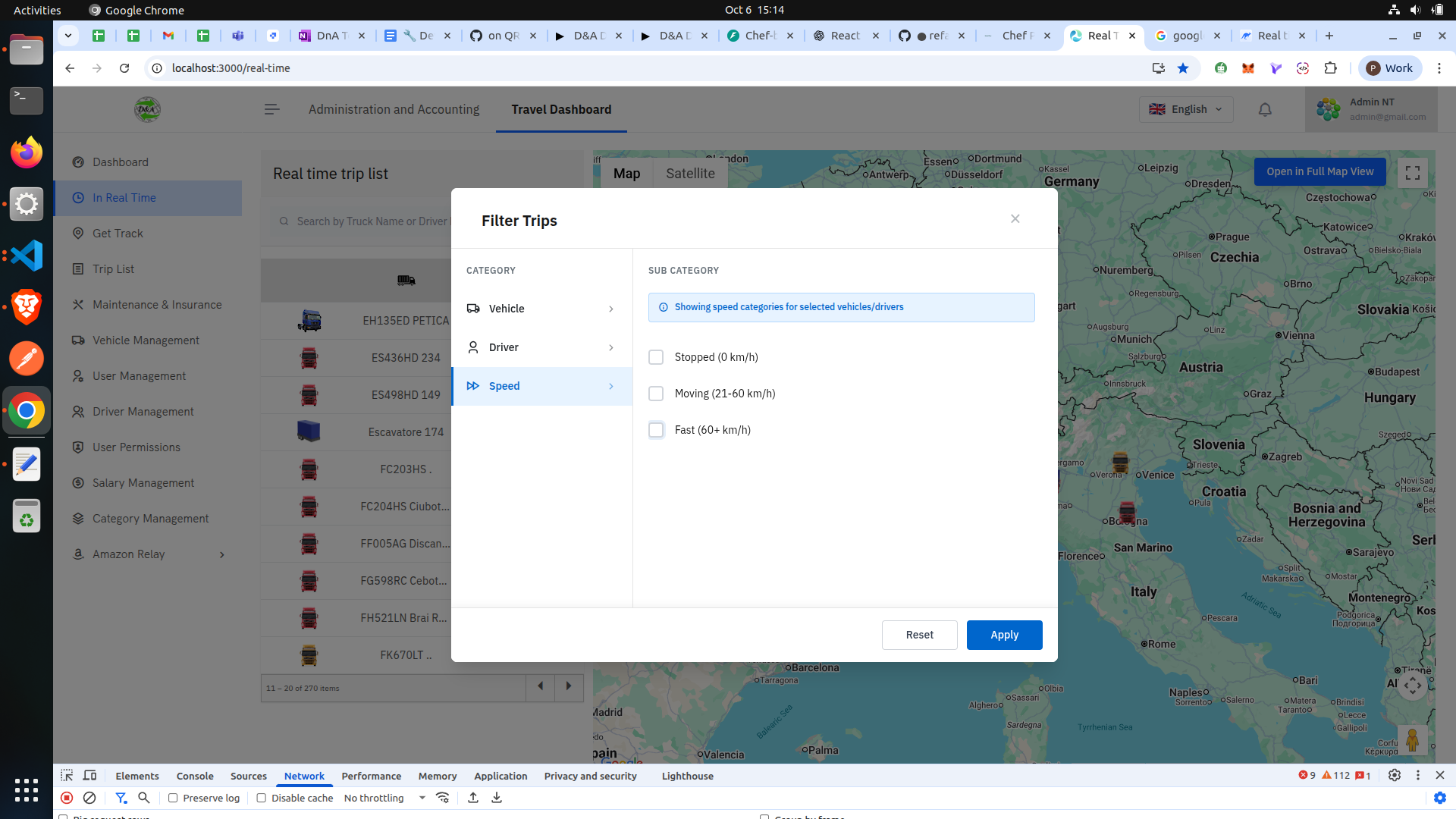1456x819 pixels.
Task: Open Visual Studio Code from dock
Action: point(27,256)
